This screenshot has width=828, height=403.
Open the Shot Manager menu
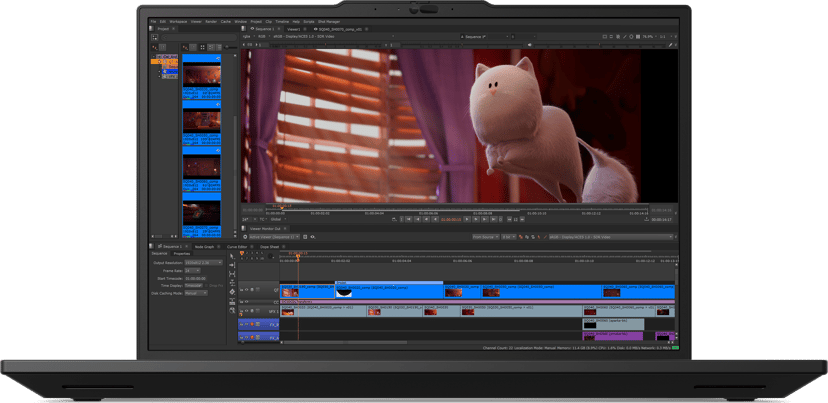pos(329,22)
